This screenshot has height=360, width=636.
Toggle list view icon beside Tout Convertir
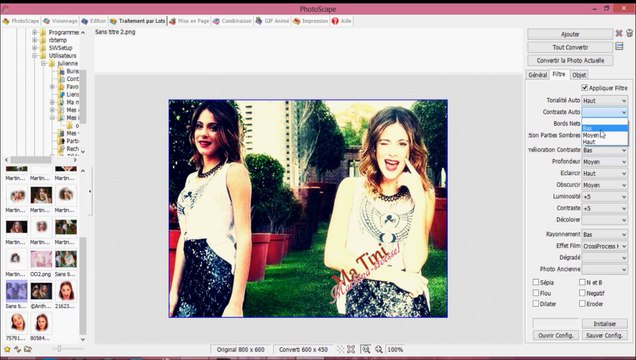pos(619,46)
